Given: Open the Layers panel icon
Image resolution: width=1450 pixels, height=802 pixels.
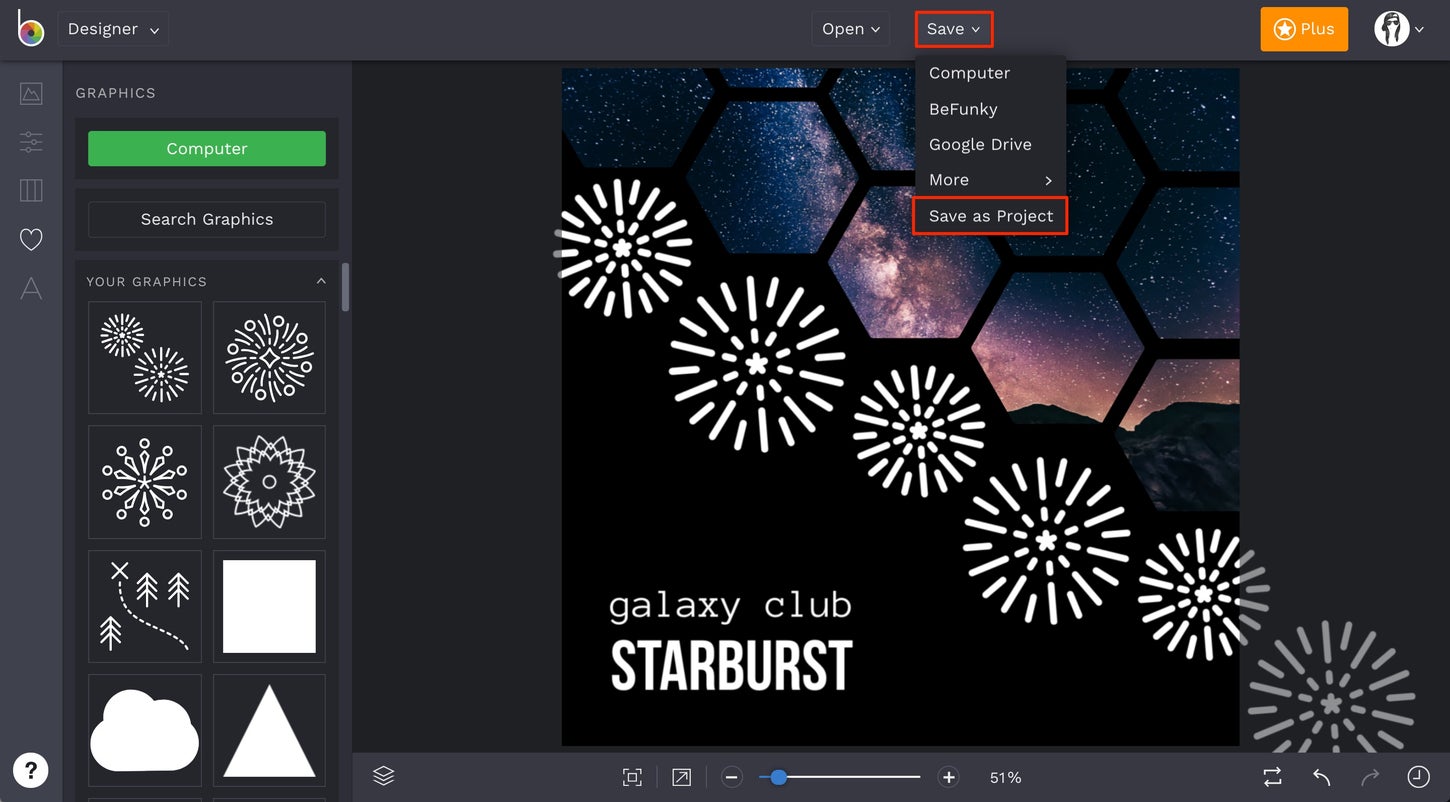Looking at the screenshot, I should pos(384,776).
